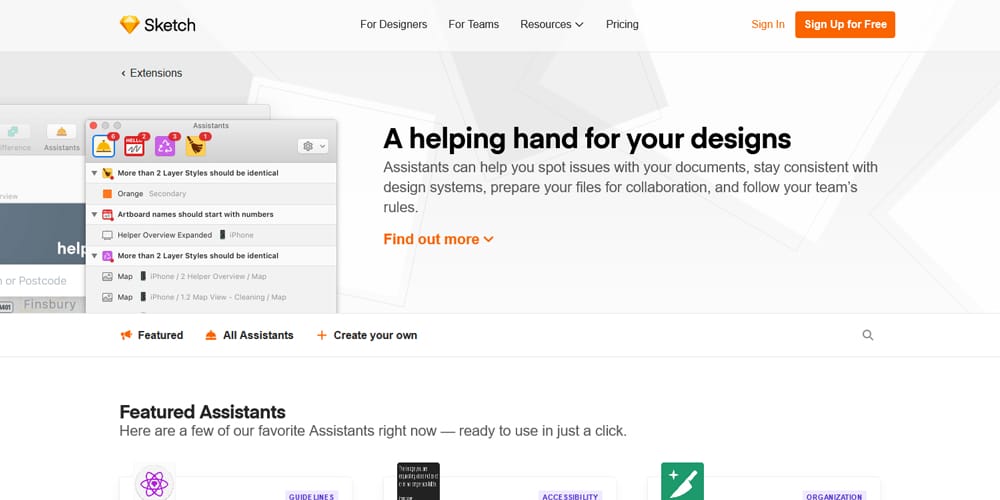Select the bell assistant icon with badge 6
Image resolution: width=1000 pixels, height=500 pixels.
[104, 146]
